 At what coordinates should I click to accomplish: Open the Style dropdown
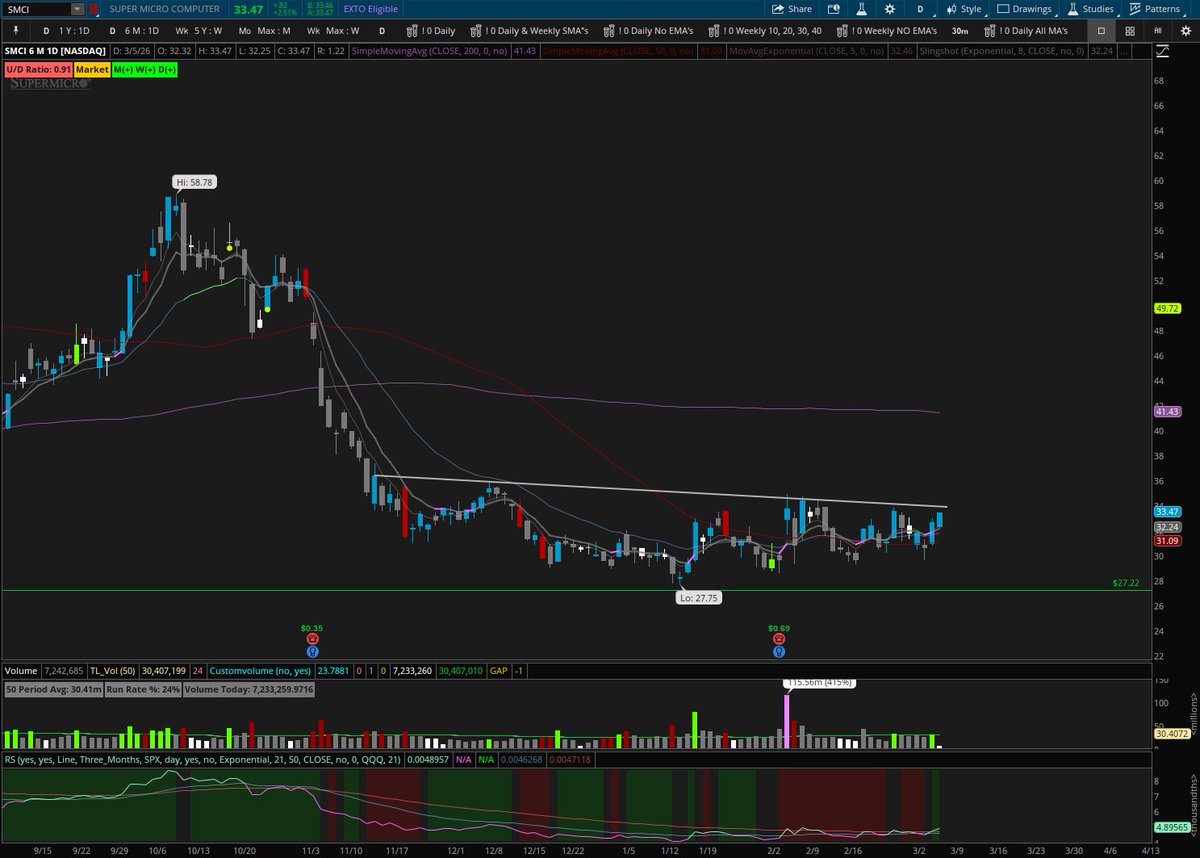point(964,9)
